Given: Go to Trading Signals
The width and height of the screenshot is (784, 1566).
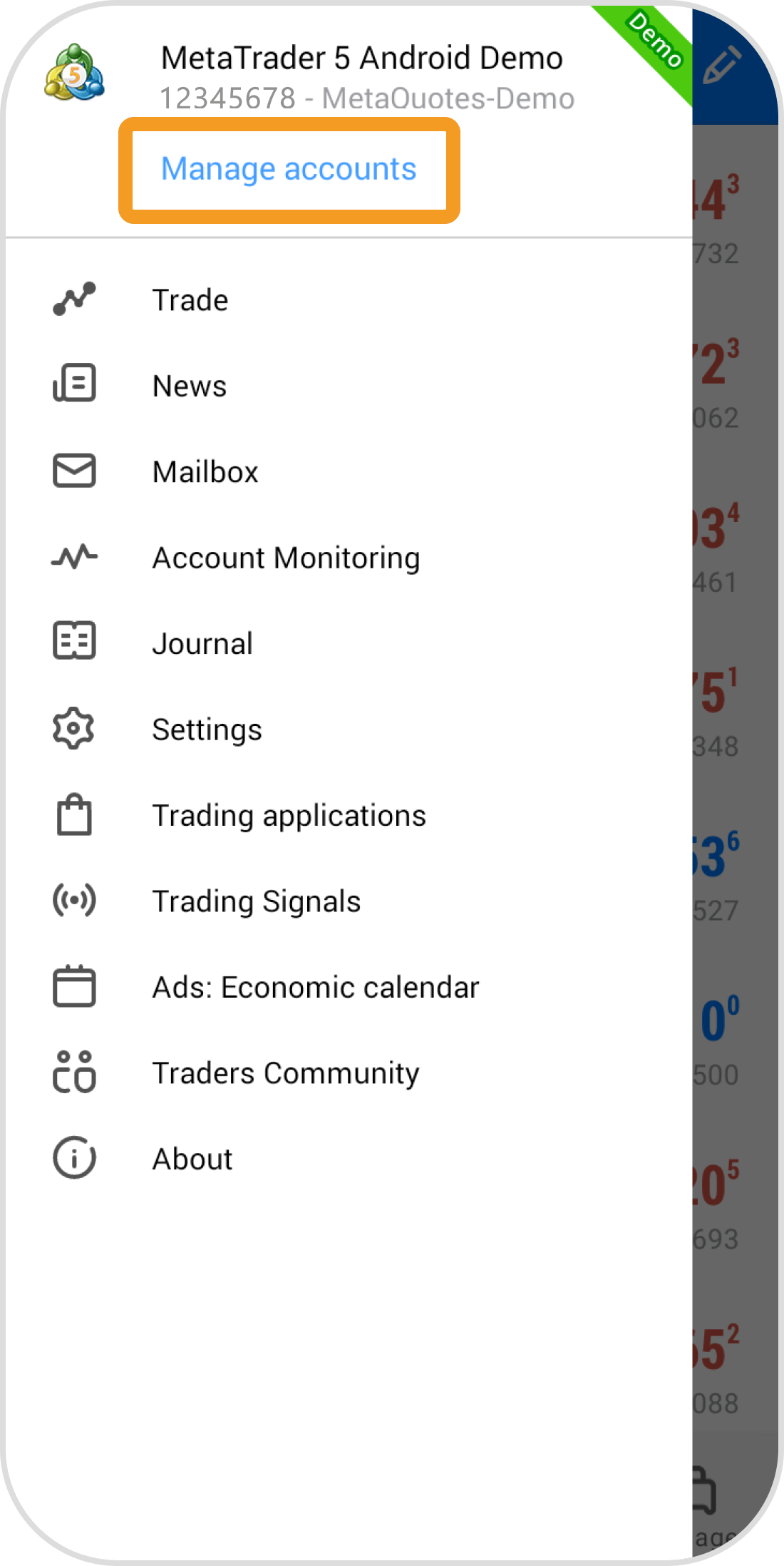Looking at the screenshot, I should tap(257, 901).
